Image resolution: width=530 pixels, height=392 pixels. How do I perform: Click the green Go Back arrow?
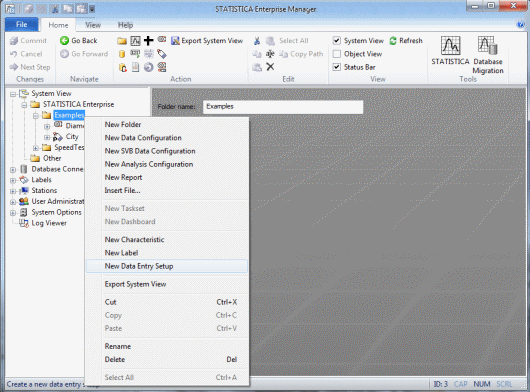64,41
